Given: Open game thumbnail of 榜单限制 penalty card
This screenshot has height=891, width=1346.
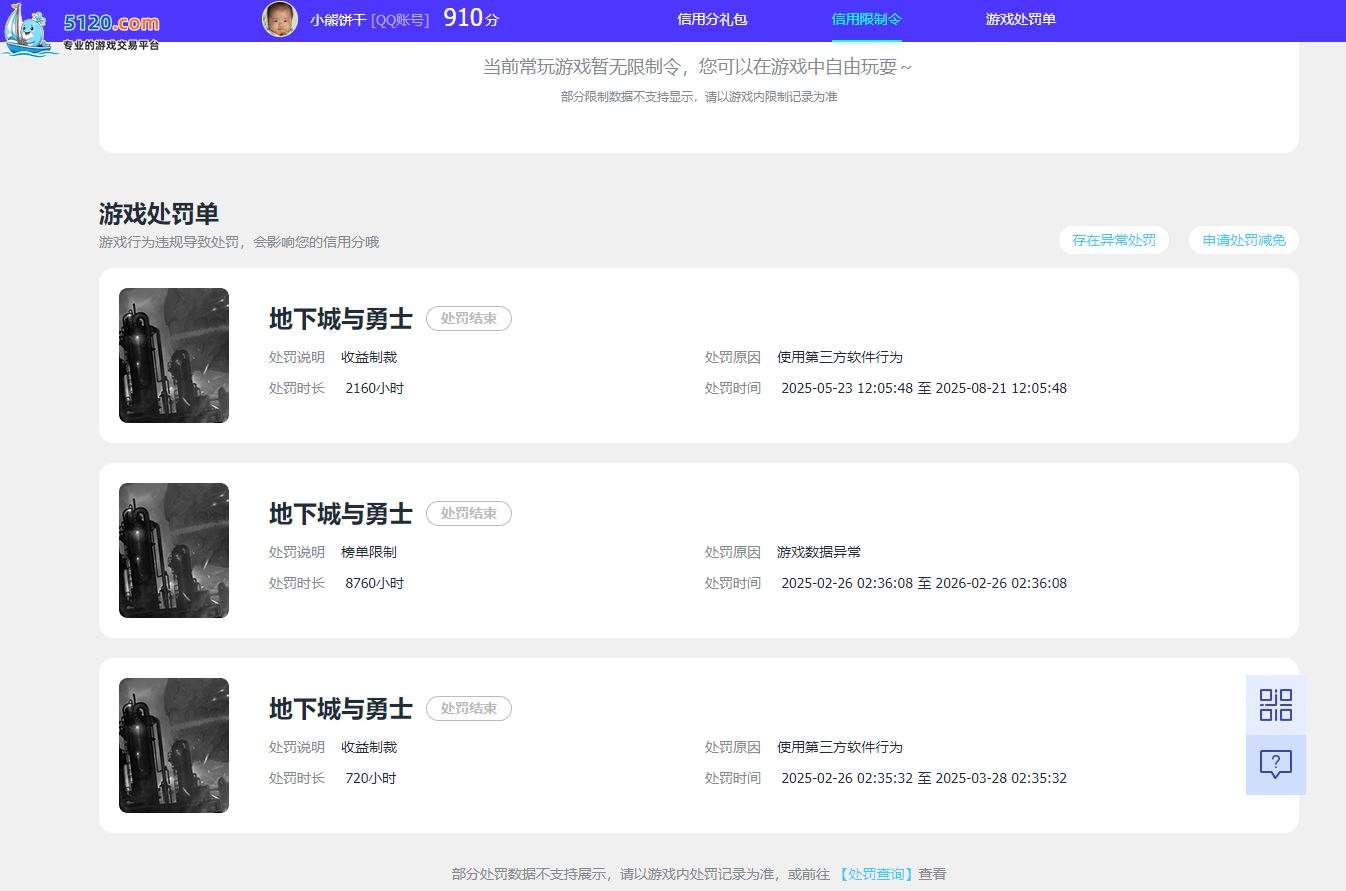Looking at the screenshot, I should tap(174, 550).
